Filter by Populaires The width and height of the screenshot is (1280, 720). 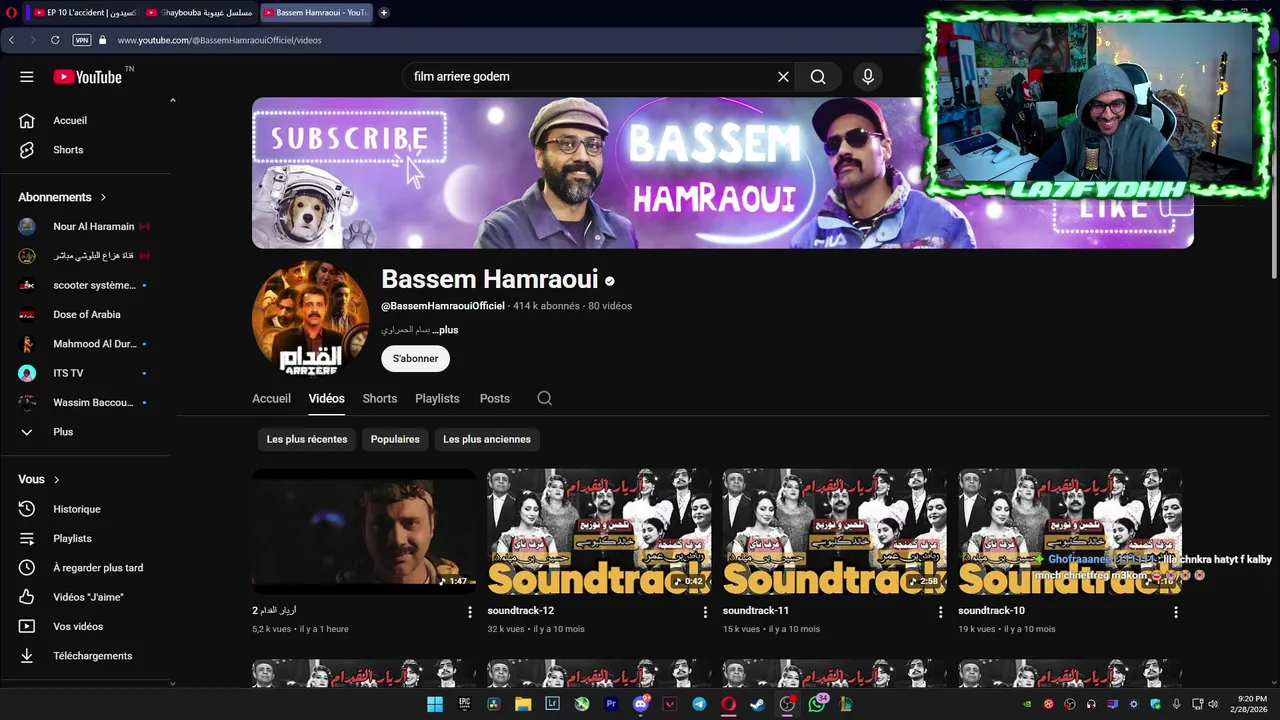point(395,439)
